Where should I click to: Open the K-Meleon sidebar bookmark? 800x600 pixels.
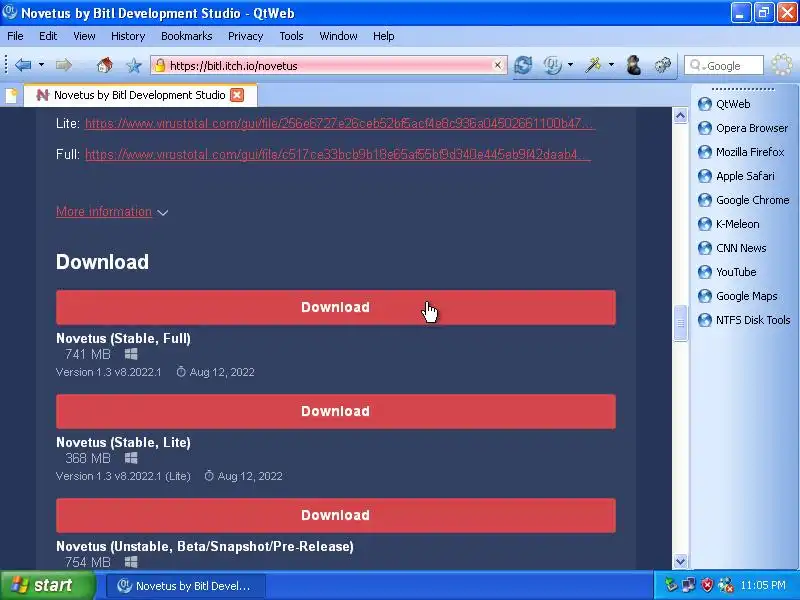pyautogui.click(x=729, y=224)
